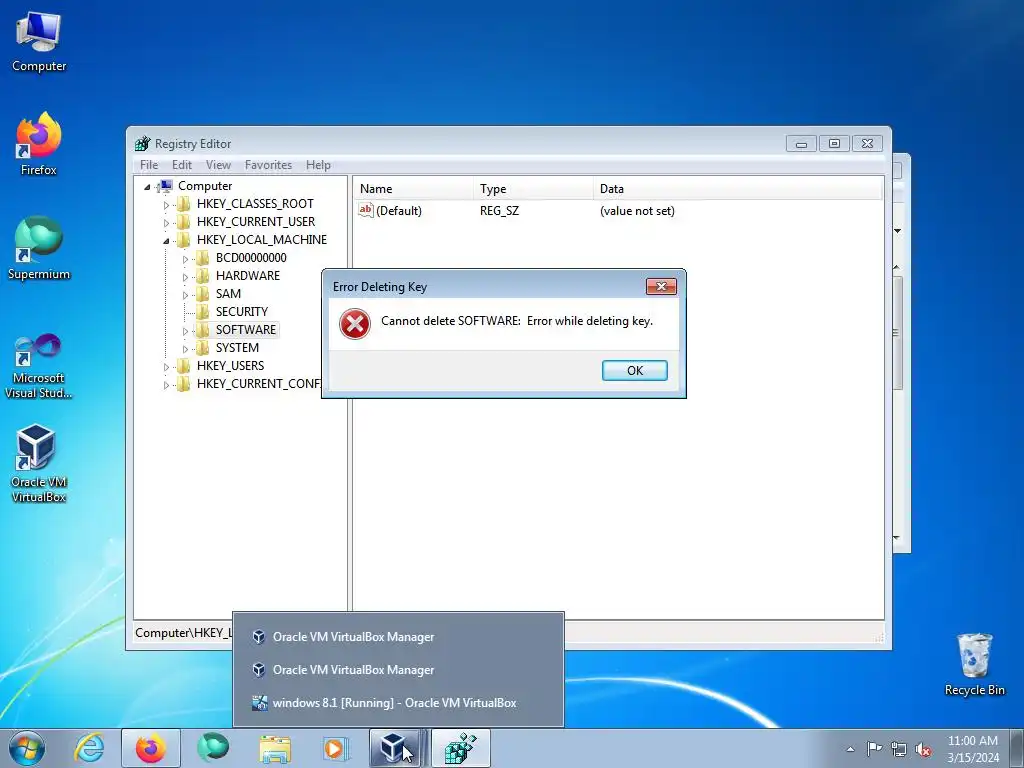Open Windows Explorer from taskbar
This screenshot has width=1024, height=768.
275,748
